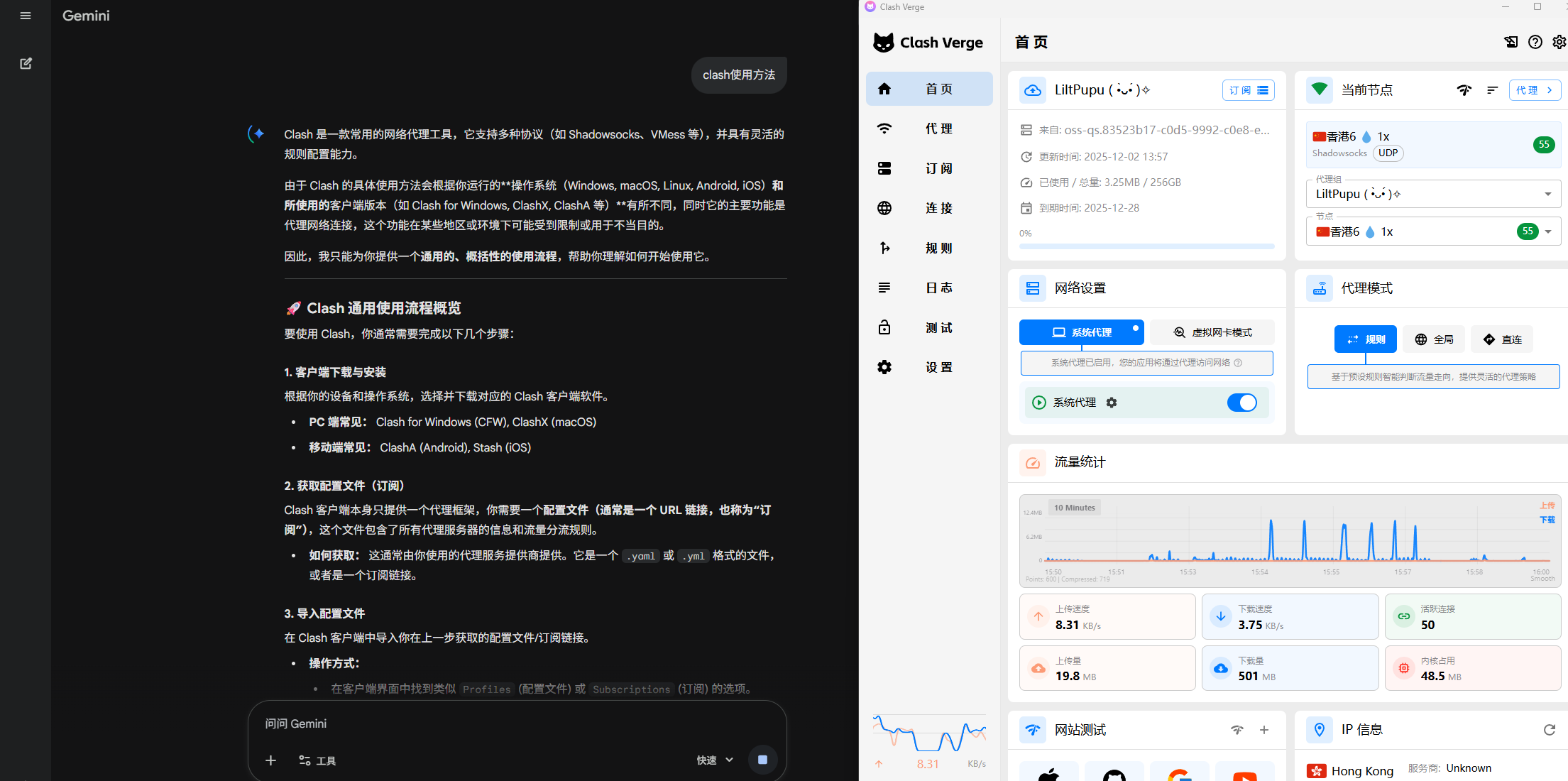
Task: Refresh the IP 信息 panel
Action: pos(1549,730)
